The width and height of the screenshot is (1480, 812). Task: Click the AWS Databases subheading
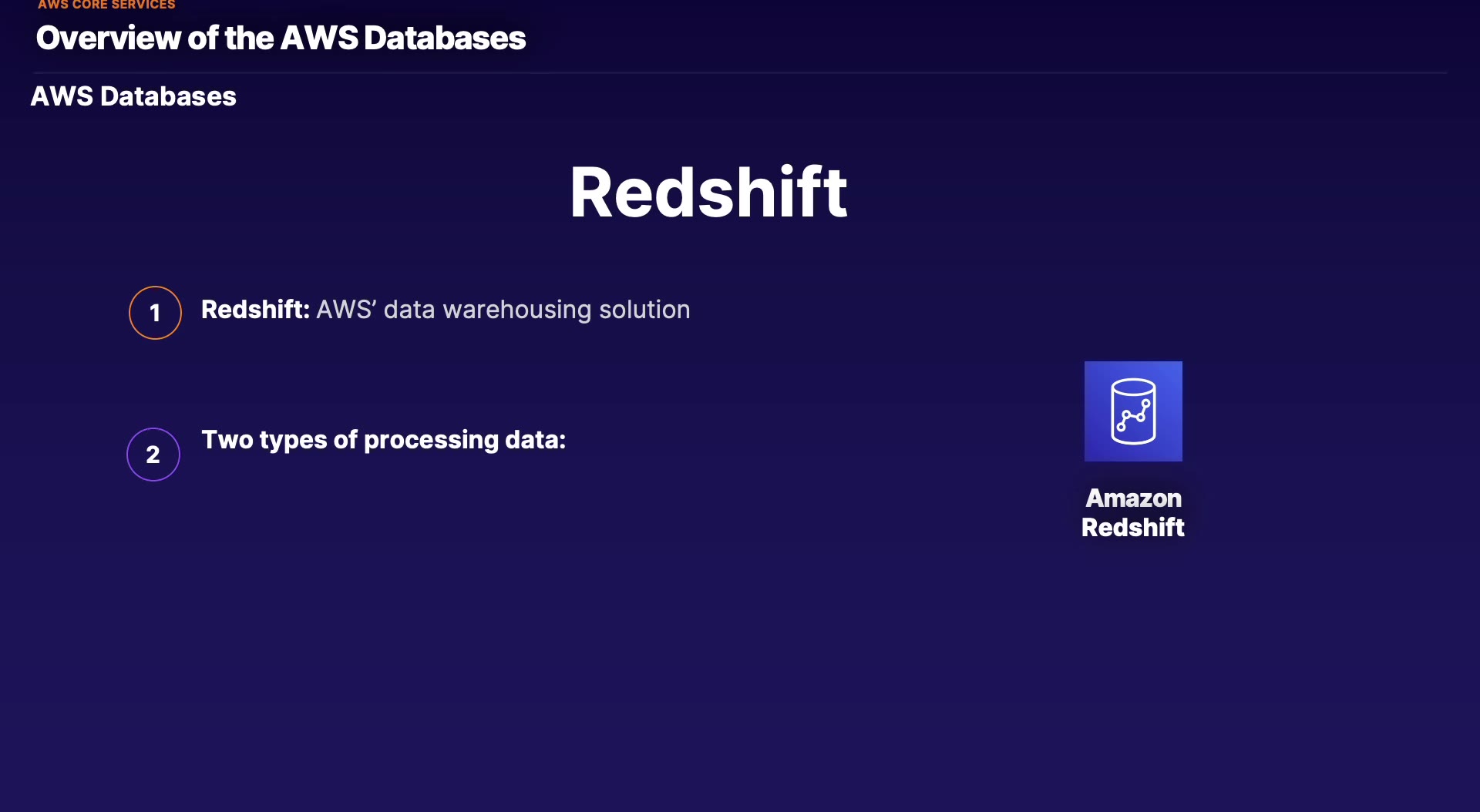pyautogui.click(x=133, y=96)
